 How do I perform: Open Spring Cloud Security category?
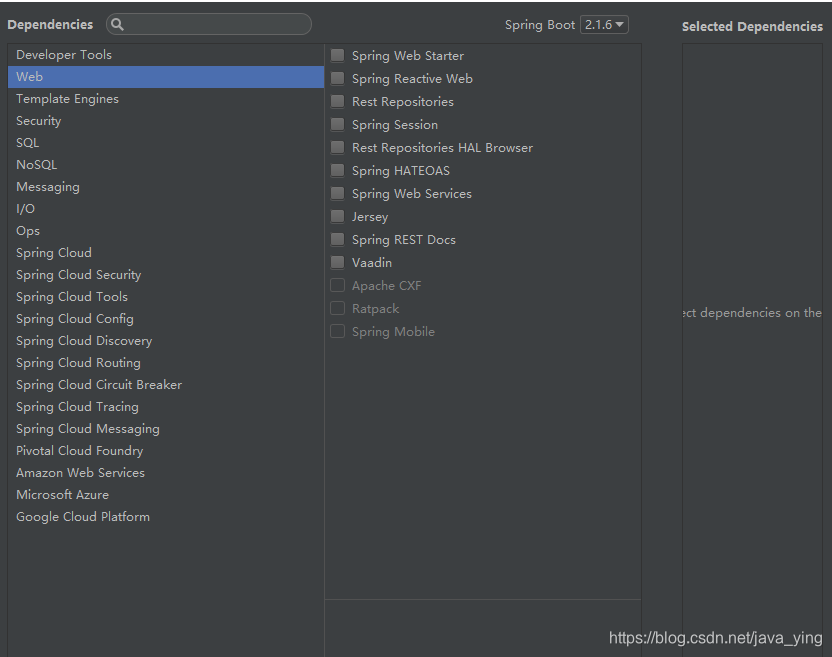click(166, 275)
